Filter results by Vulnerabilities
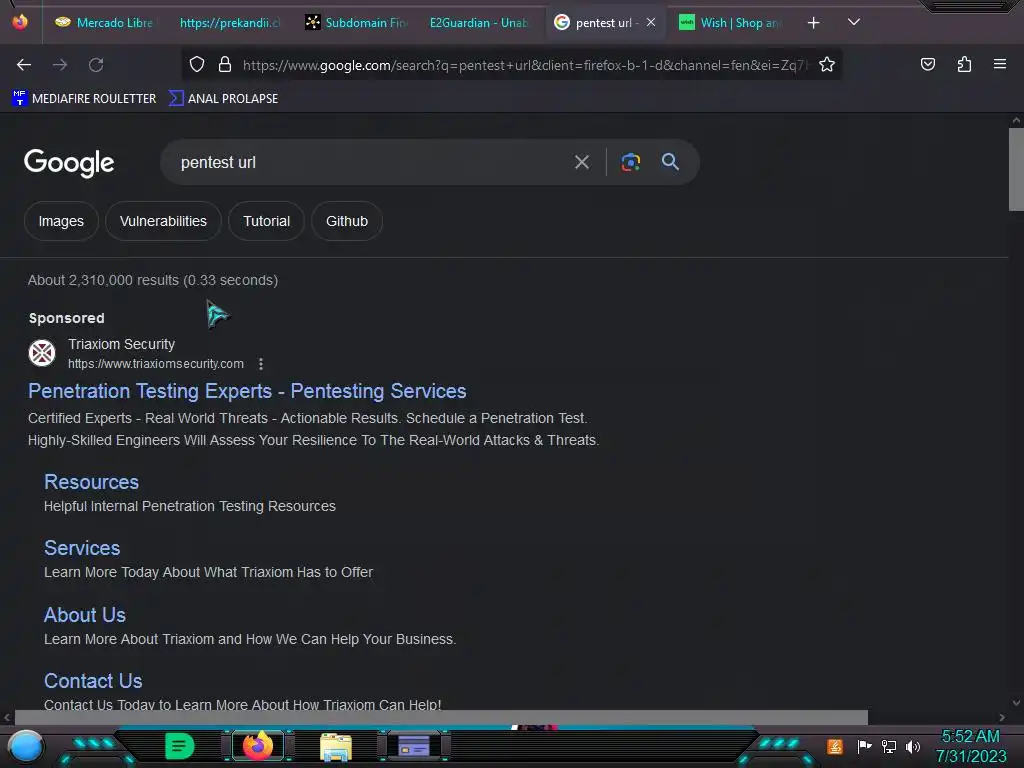The width and height of the screenshot is (1024, 768). tap(163, 221)
